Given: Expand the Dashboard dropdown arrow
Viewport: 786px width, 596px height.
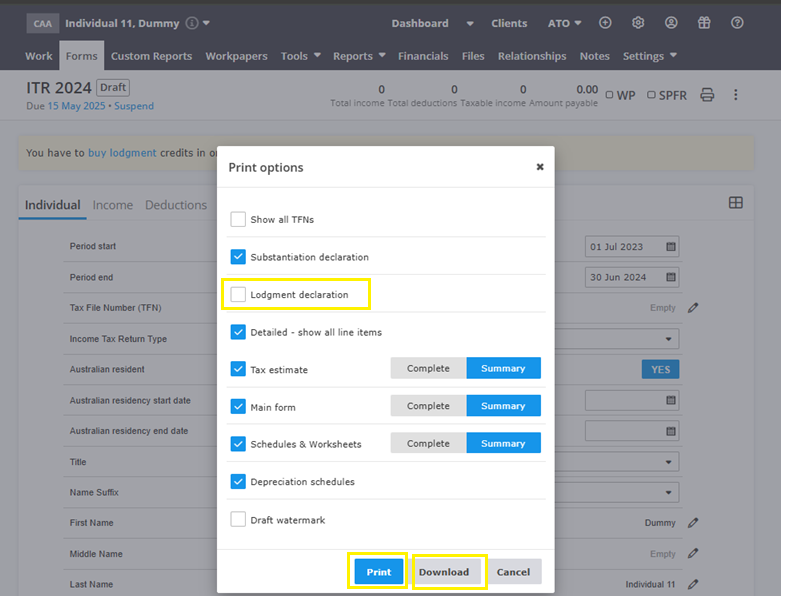Looking at the screenshot, I should [470, 24].
